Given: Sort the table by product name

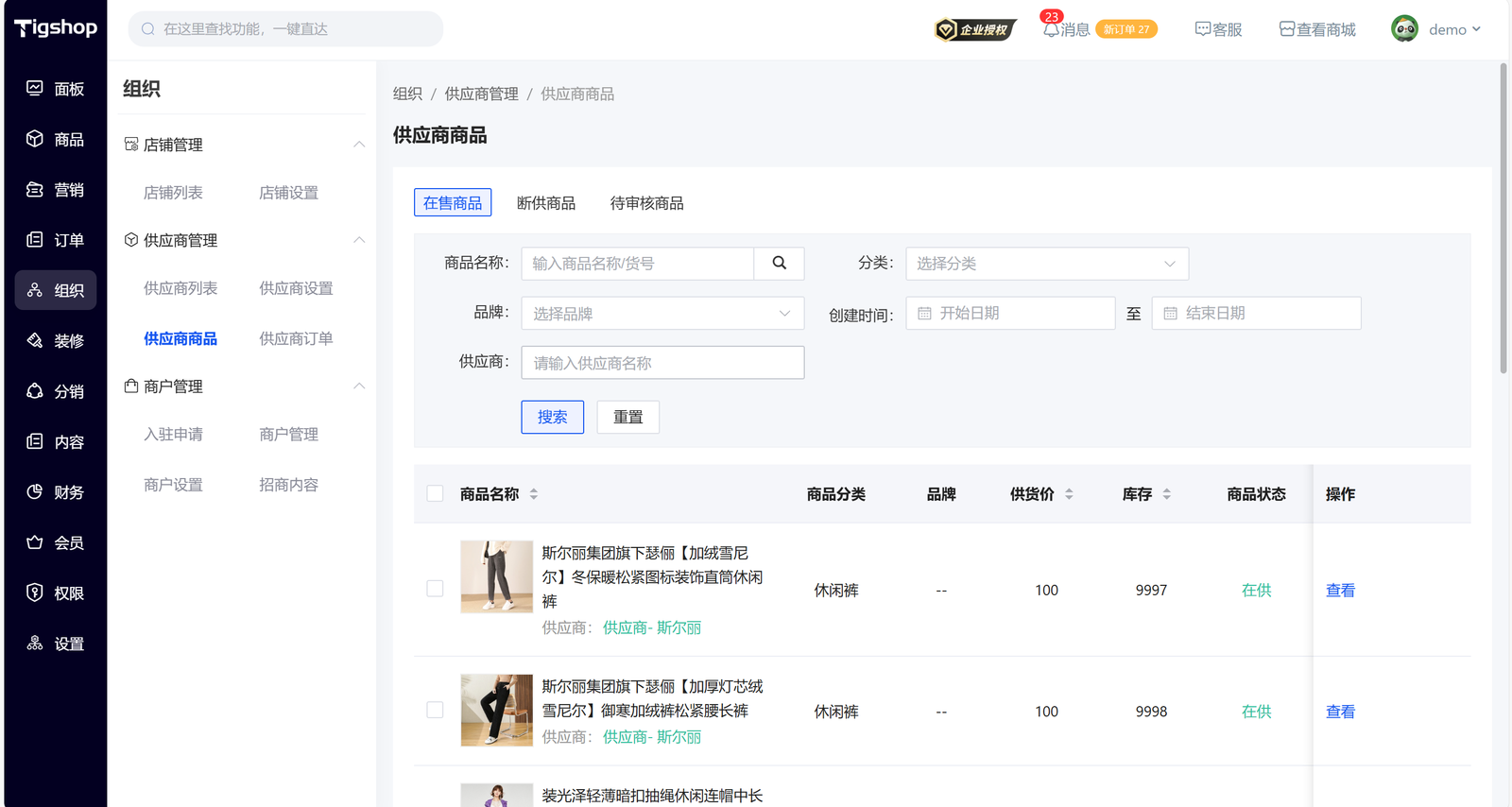Looking at the screenshot, I should [534, 494].
